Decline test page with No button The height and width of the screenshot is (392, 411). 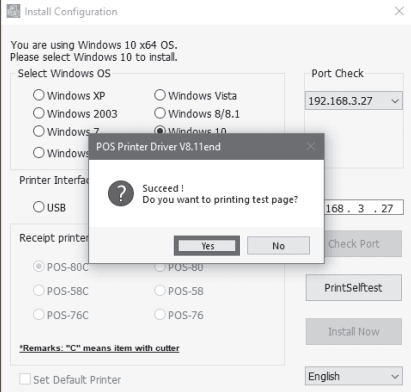point(278,246)
